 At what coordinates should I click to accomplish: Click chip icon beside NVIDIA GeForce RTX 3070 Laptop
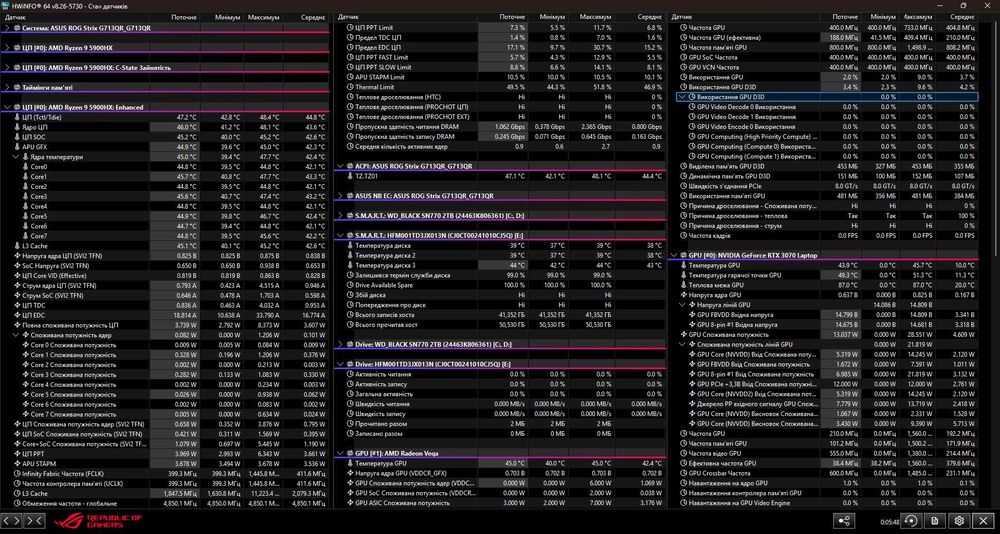[683, 256]
